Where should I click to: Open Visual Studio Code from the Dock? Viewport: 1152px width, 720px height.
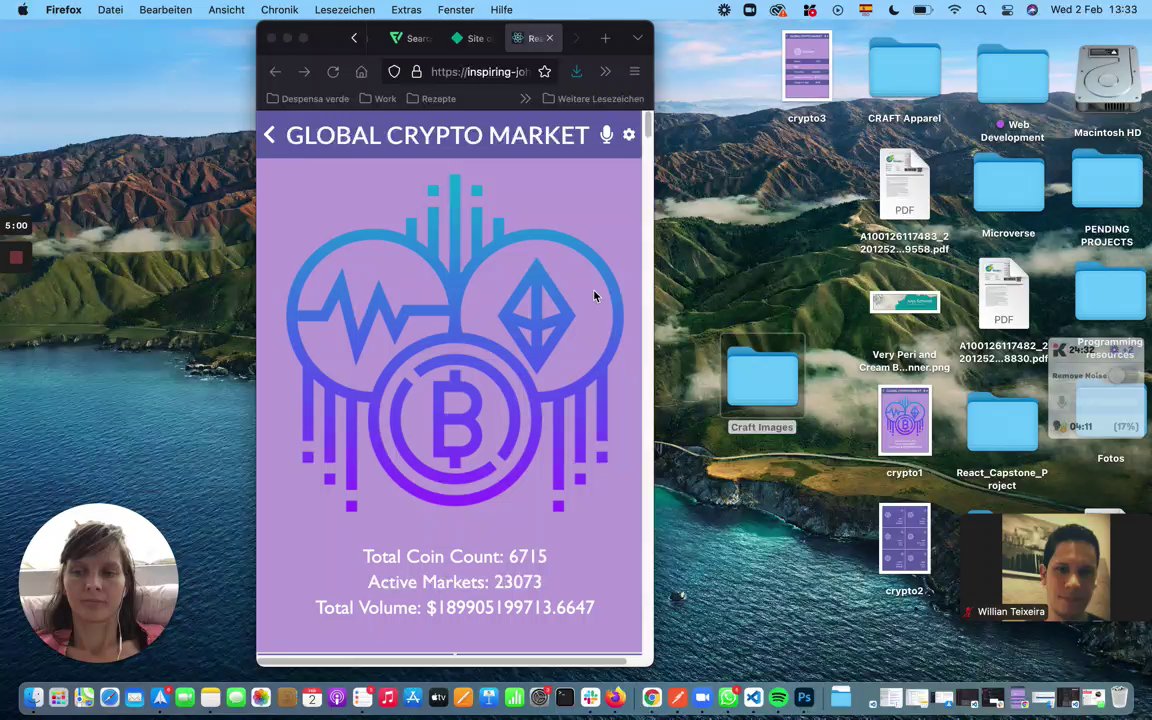click(754, 696)
